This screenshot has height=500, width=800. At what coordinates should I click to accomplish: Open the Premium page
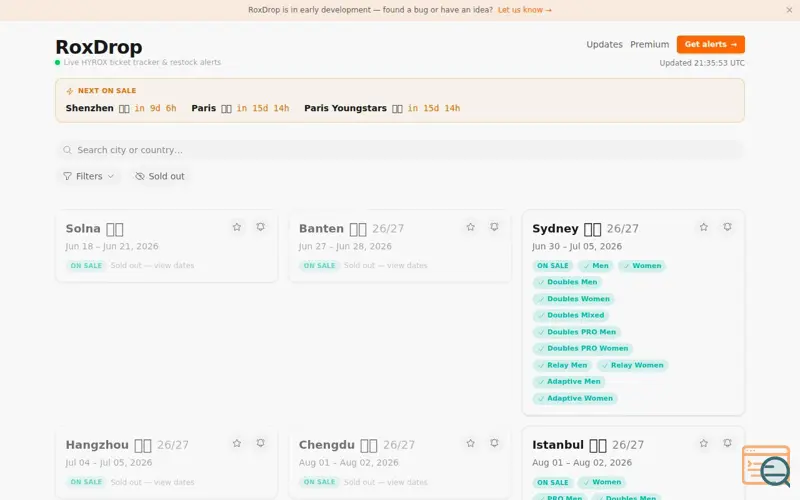click(649, 44)
